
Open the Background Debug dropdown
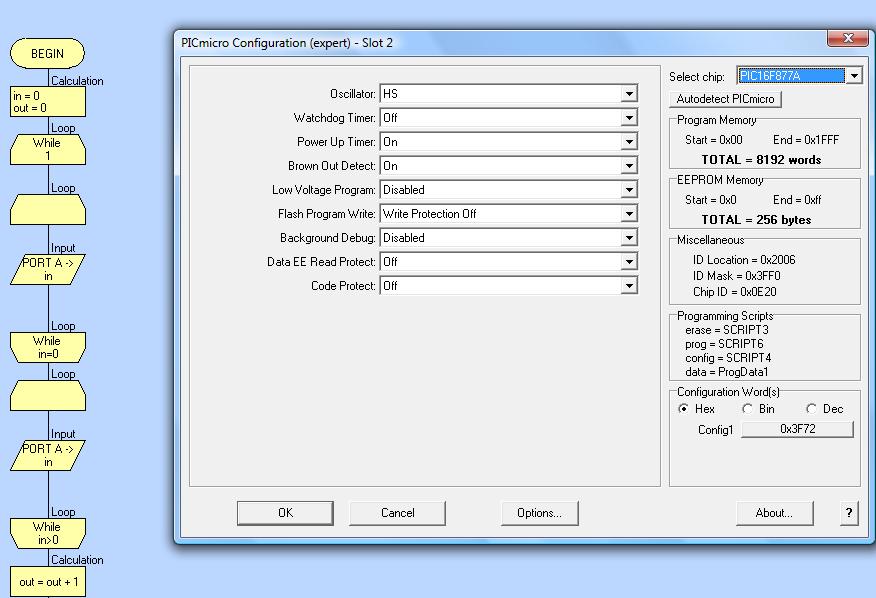[x=508, y=238]
